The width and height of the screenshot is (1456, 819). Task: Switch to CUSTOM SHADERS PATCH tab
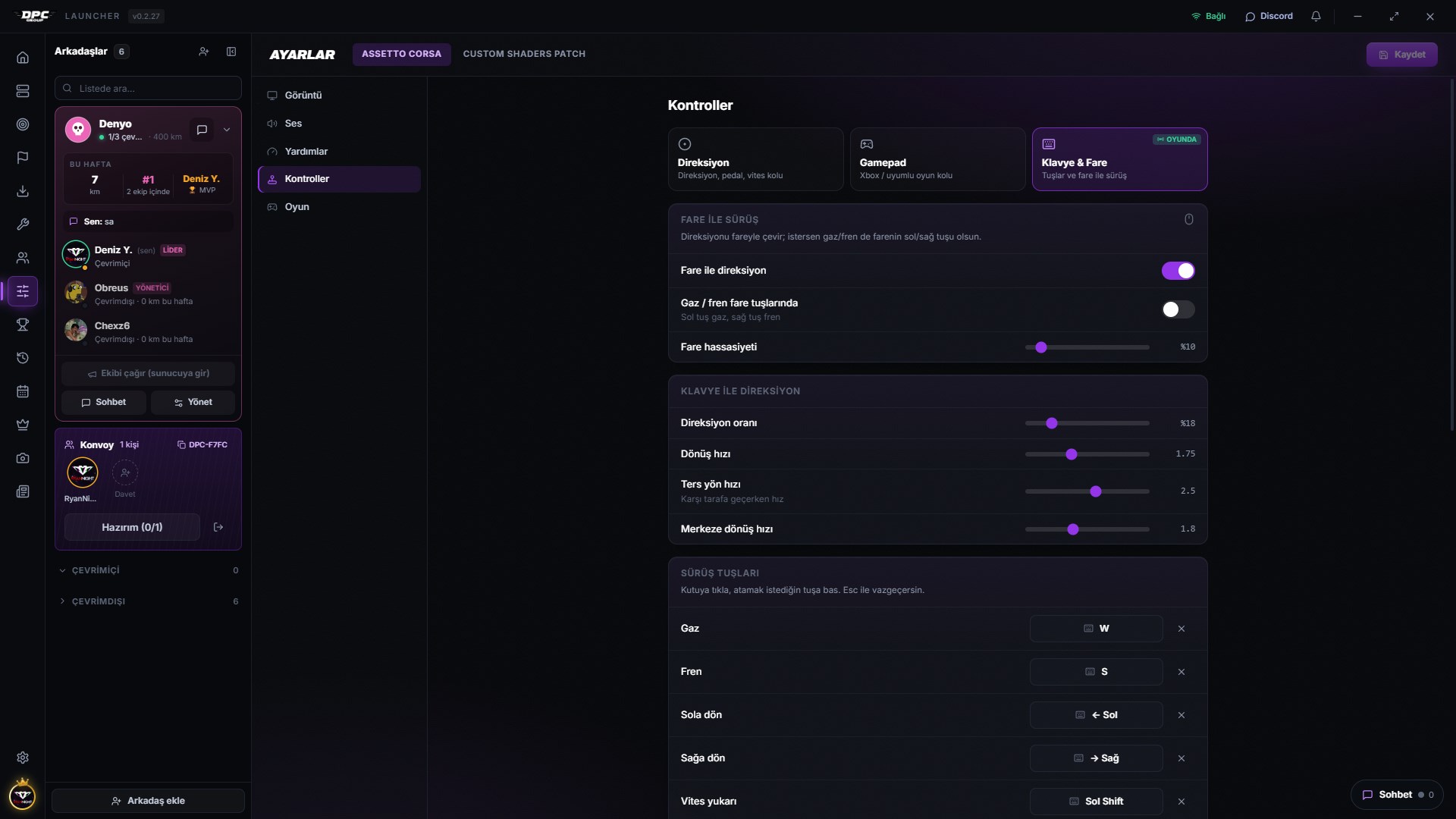[524, 54]
